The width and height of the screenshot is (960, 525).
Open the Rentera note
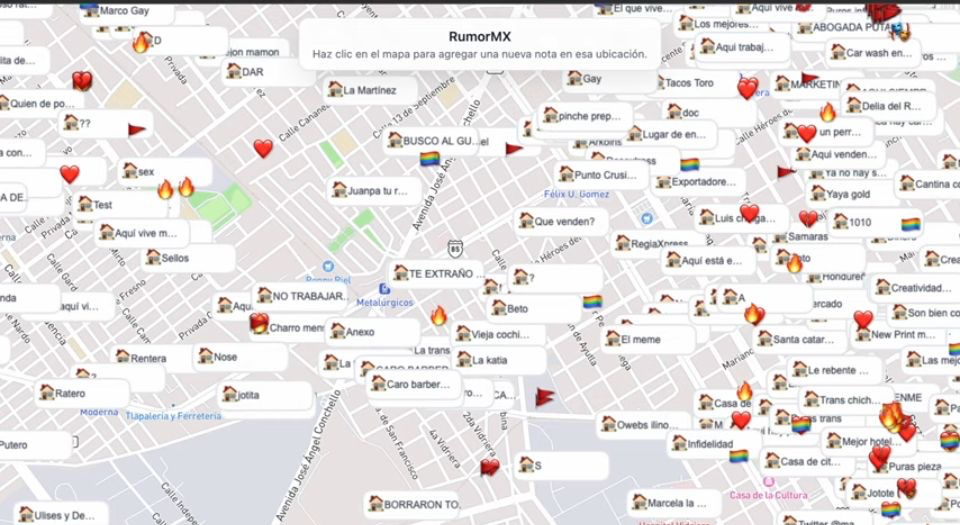point(153,357)
